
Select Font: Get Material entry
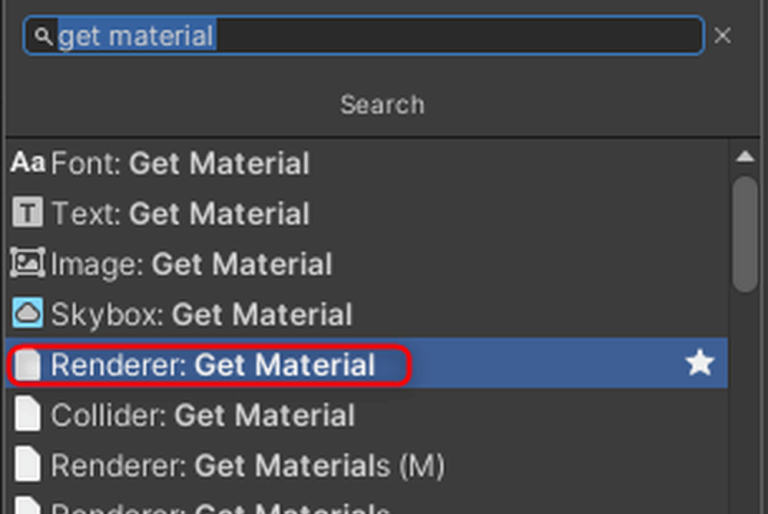tap(180, 163)
